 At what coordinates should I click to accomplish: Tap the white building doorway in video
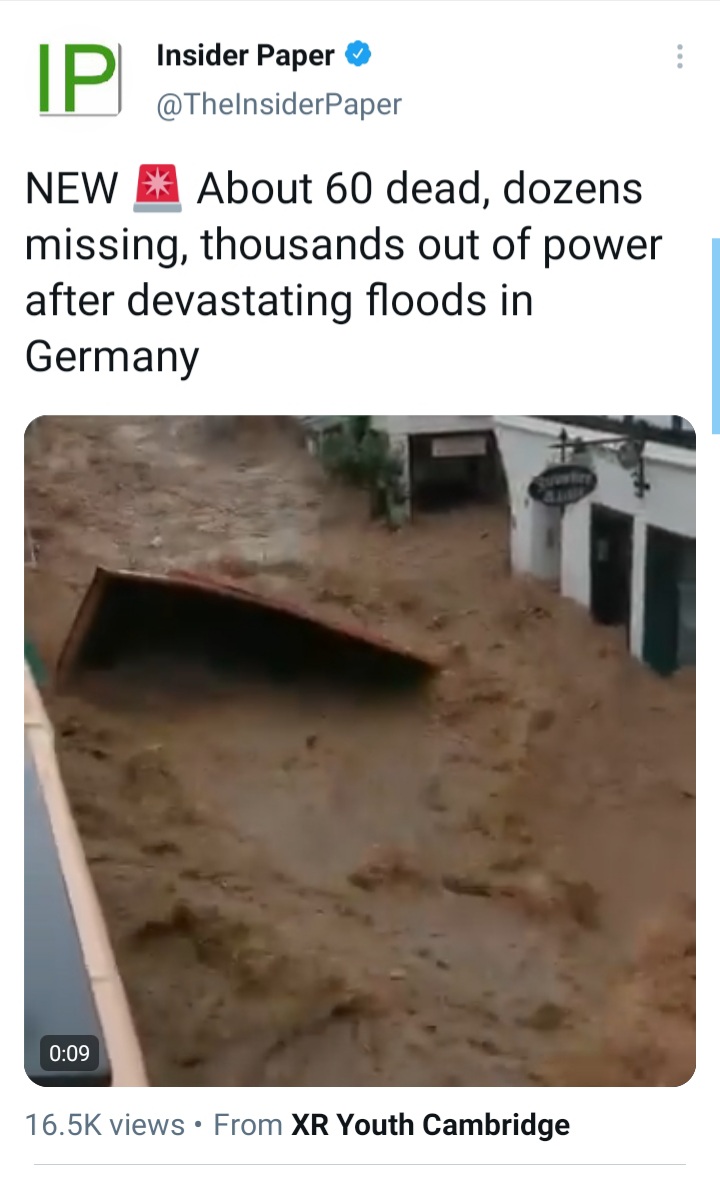pyautogui.click(x=610, y=564)
